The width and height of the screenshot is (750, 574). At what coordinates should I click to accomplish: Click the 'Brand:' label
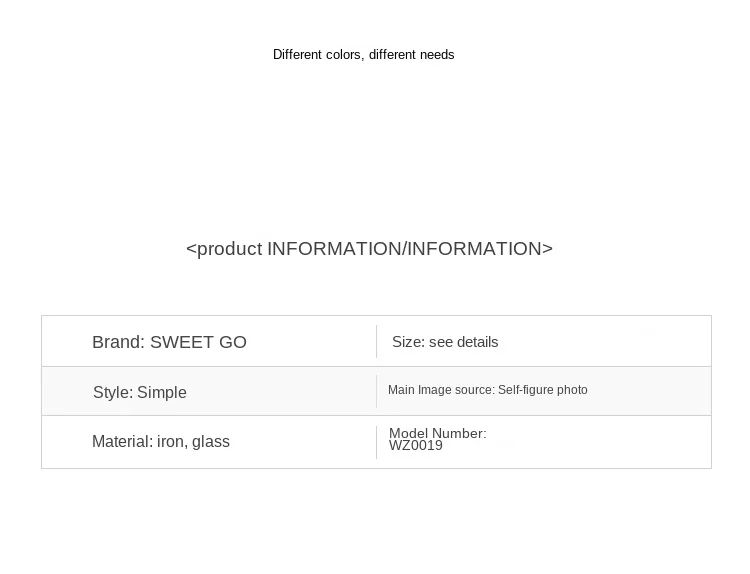(118, 342)
